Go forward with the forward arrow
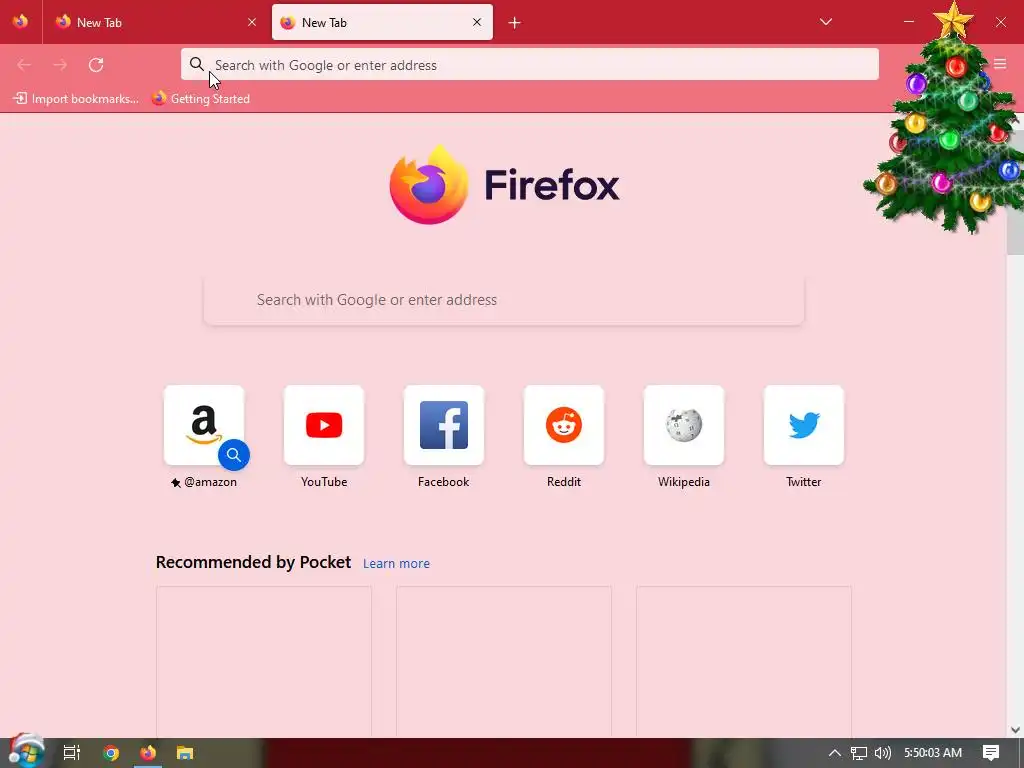 pyautogui.click(x=60, y=65)
